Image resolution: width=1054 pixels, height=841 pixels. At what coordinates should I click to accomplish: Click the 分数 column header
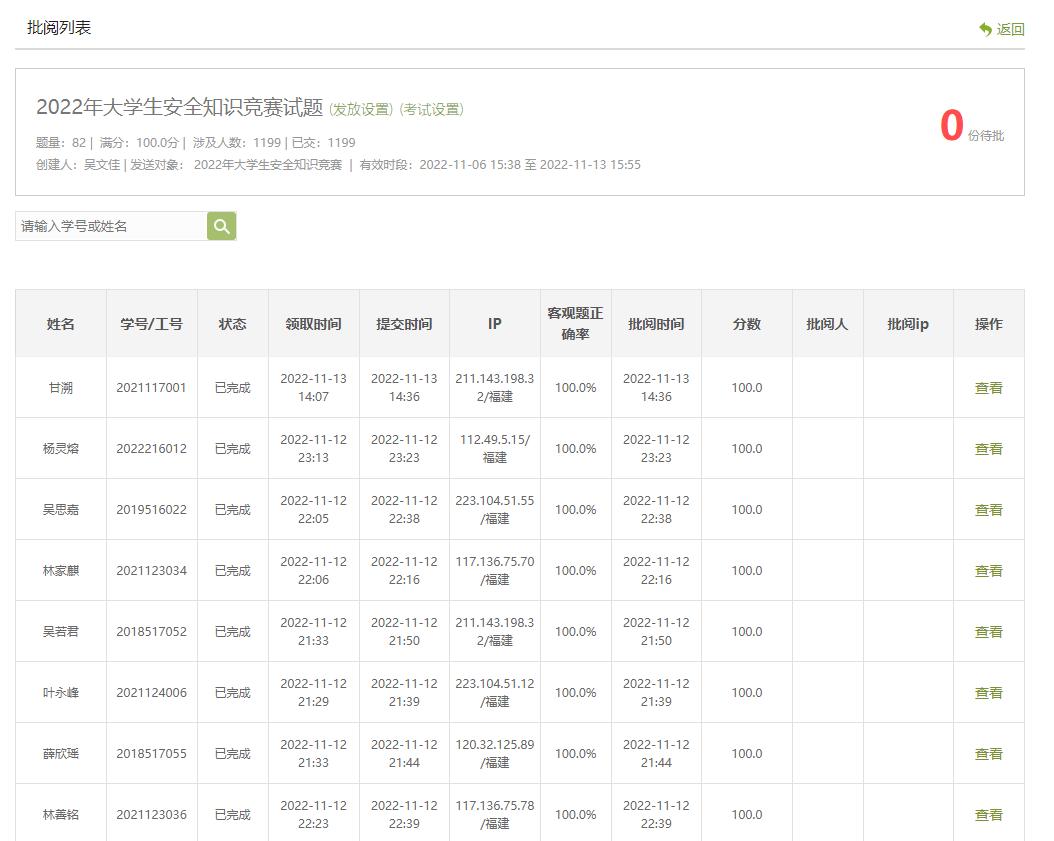tap(747, 324)
